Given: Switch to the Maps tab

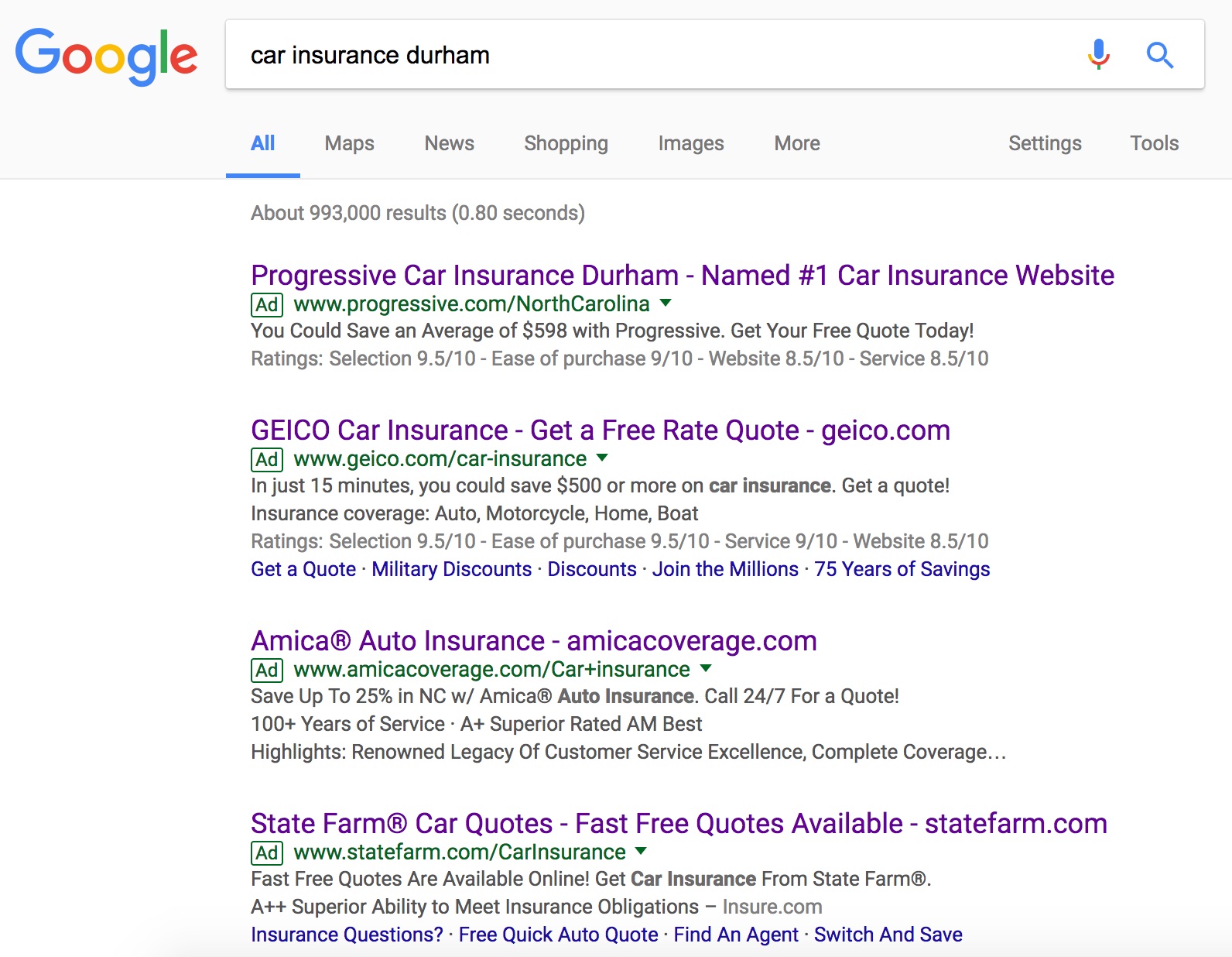Looking at the screenshot, I should 349,143.
